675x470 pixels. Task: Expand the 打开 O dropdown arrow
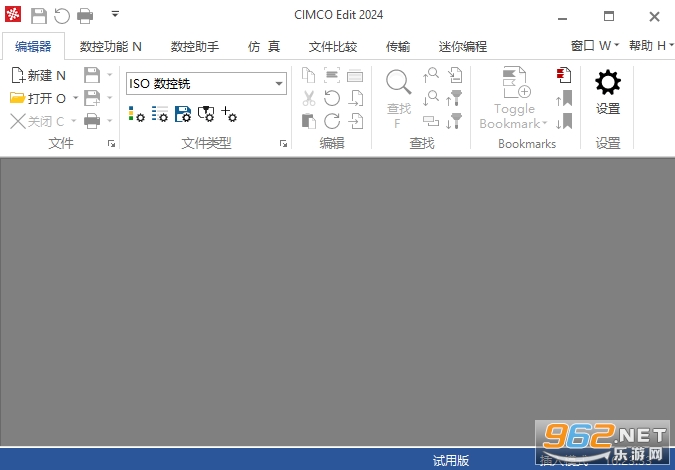(75, 98)
